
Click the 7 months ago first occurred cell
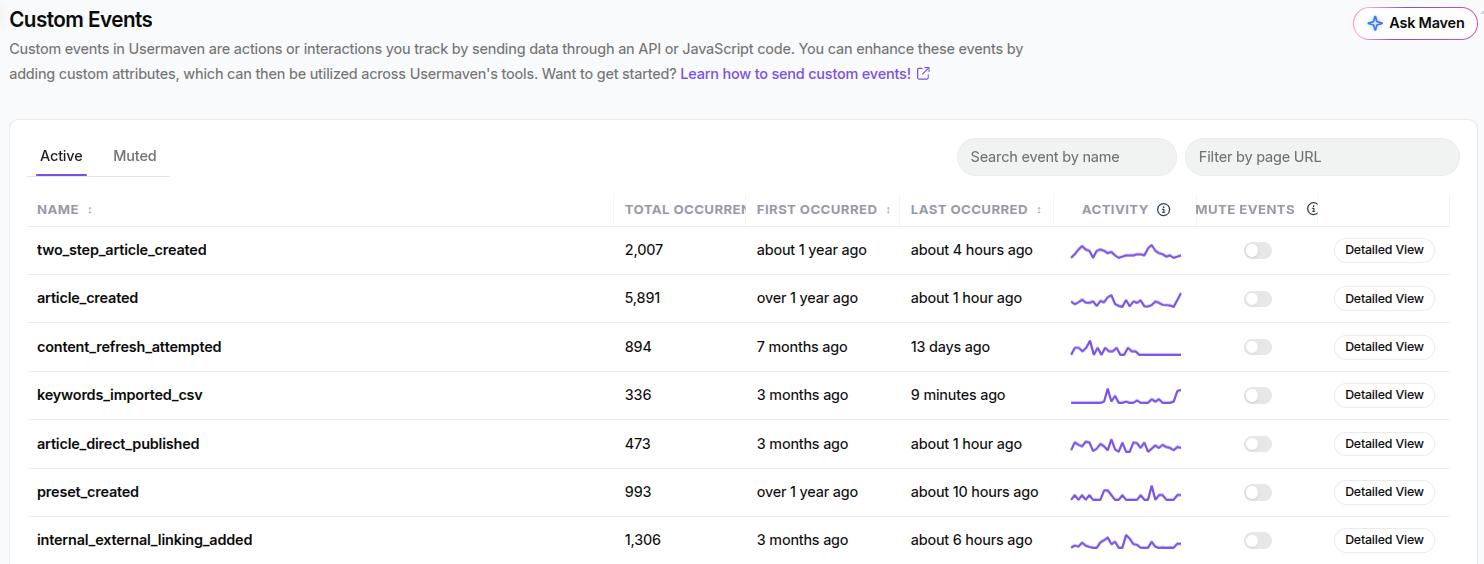pyautogui.click(x=802, y=347)
